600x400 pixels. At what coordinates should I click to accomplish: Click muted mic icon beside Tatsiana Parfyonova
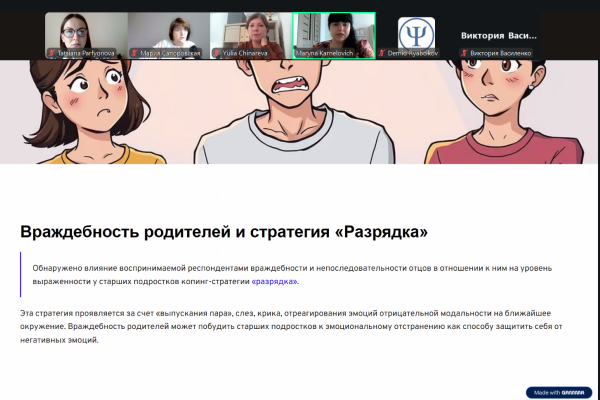(50, 53)
